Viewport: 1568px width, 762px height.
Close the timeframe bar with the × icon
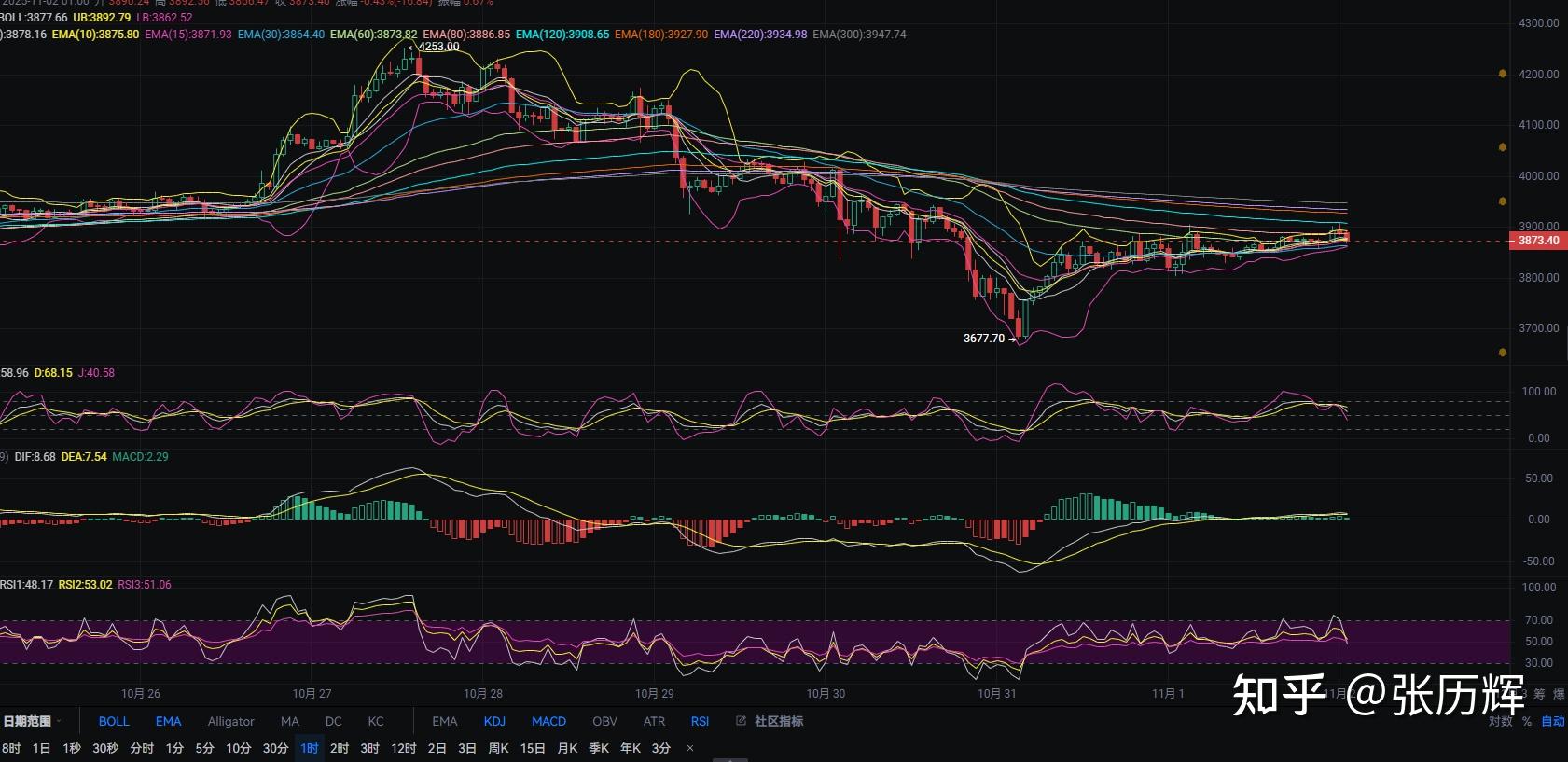(x=690, y=748)
